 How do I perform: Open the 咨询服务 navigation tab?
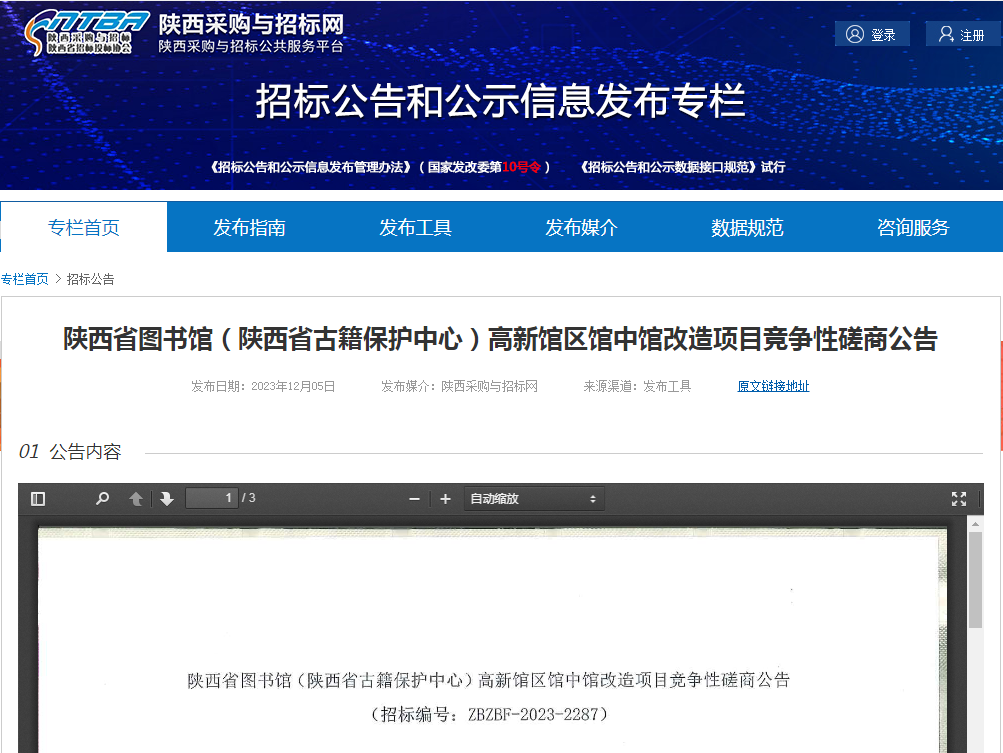(x=913, y=227)
